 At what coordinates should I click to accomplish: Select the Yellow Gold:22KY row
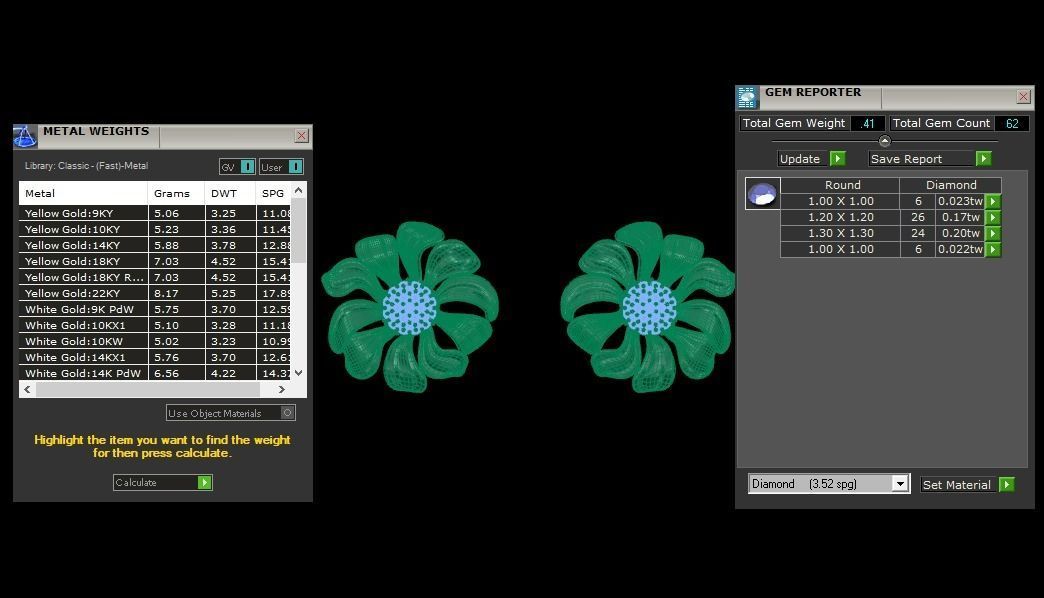155,293
